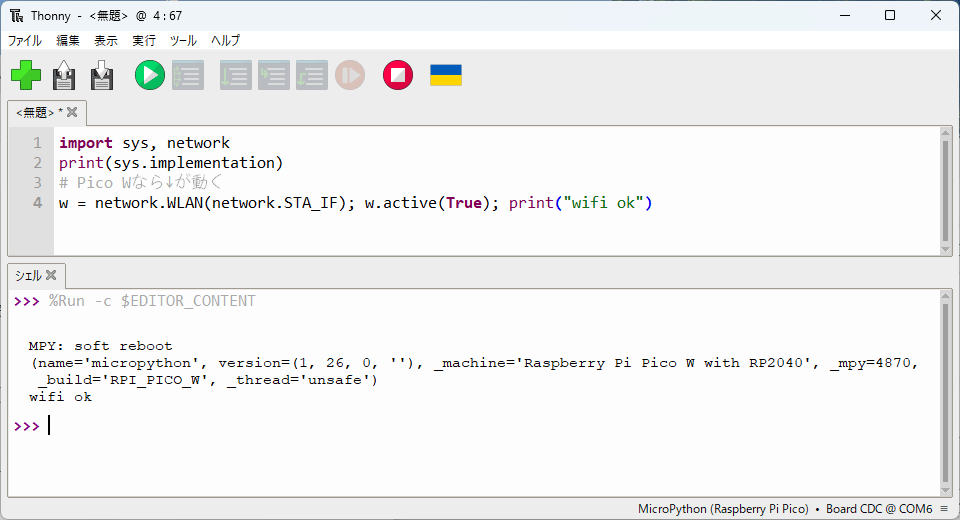960x520 pixels.
Task: Click the editor scrollbar down arrow
Action: pos(945,249)
